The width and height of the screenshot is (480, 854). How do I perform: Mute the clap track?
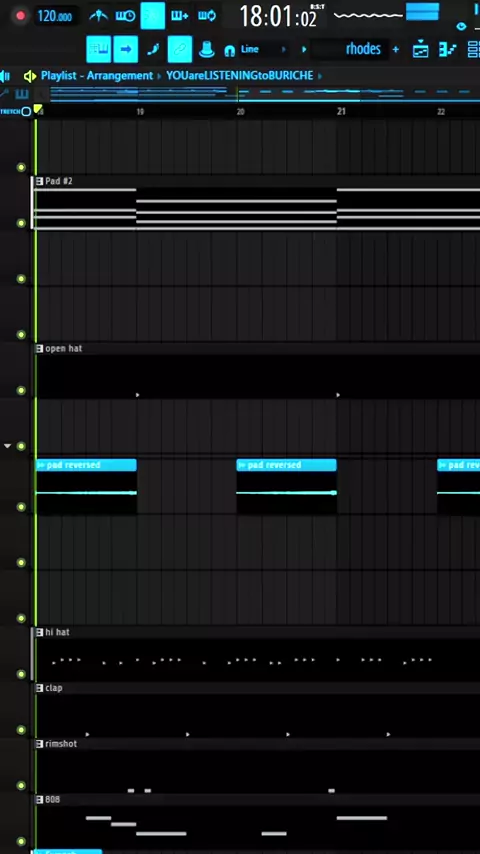click(21, 730)
